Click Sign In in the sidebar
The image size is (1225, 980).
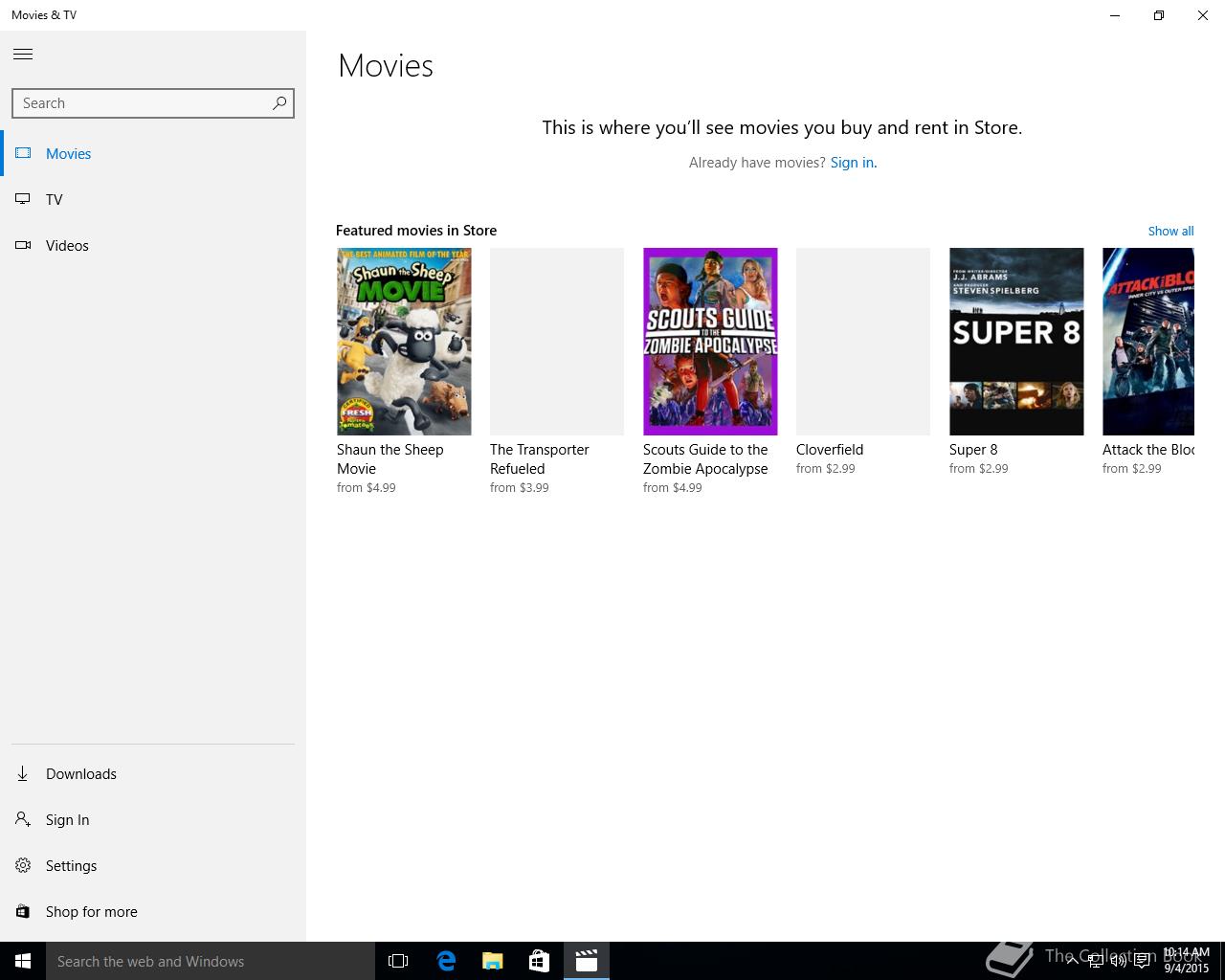pos(153,819)
